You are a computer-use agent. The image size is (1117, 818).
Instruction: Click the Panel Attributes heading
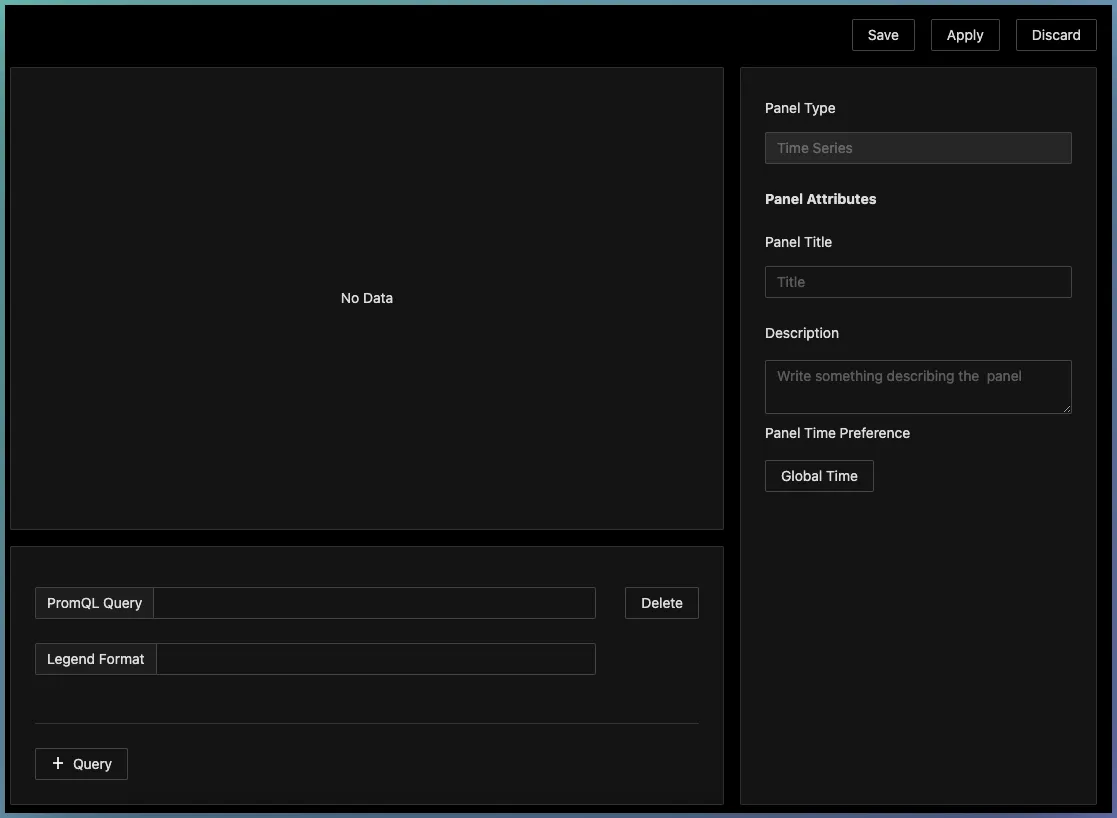(820, 199)
